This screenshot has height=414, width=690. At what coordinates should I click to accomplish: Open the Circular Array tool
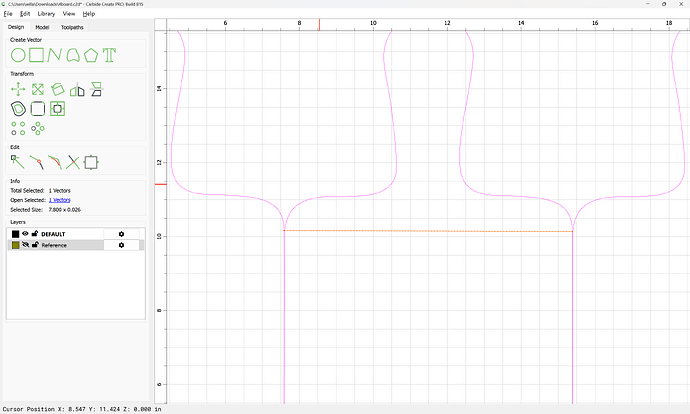pyautogui.click(x=38, y=128)
